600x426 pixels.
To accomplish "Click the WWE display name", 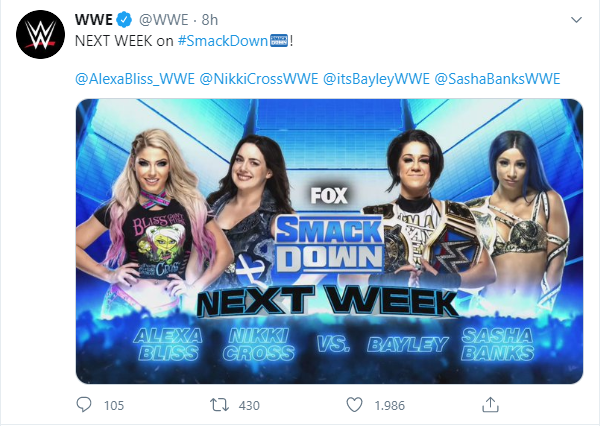I will click(x=94, y=20).
